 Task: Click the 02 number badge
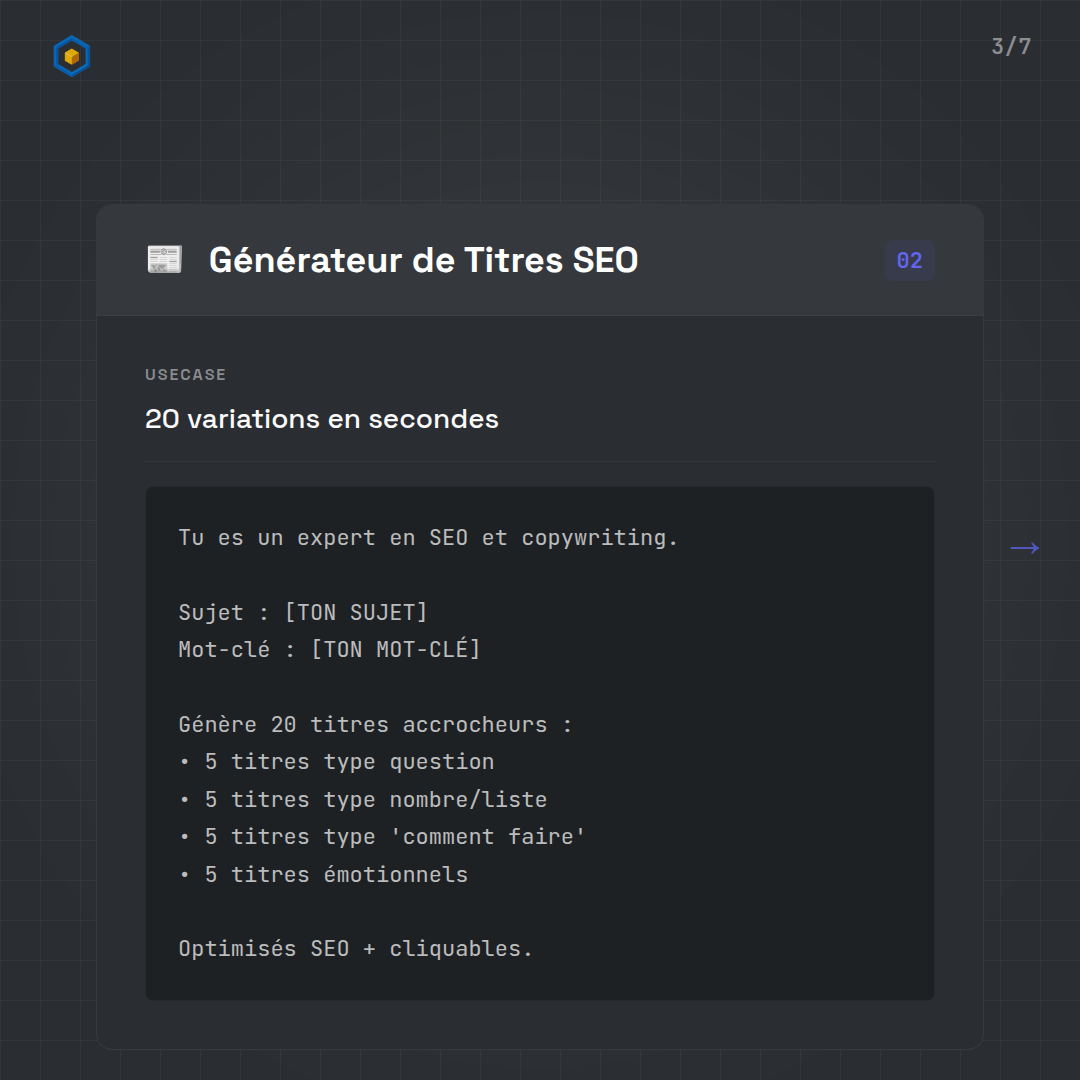pyautogui.click(x=909, y=261)
